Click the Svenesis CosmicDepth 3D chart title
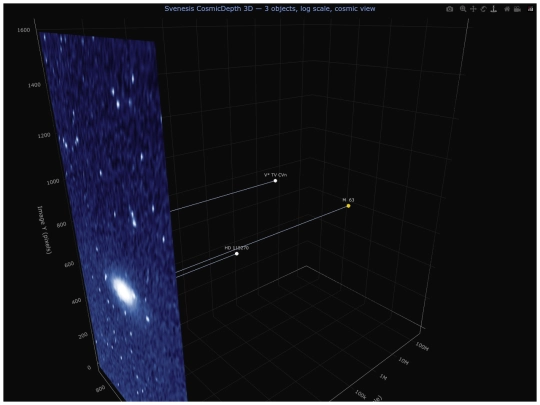Screen dimensions: 540x405 270,9
